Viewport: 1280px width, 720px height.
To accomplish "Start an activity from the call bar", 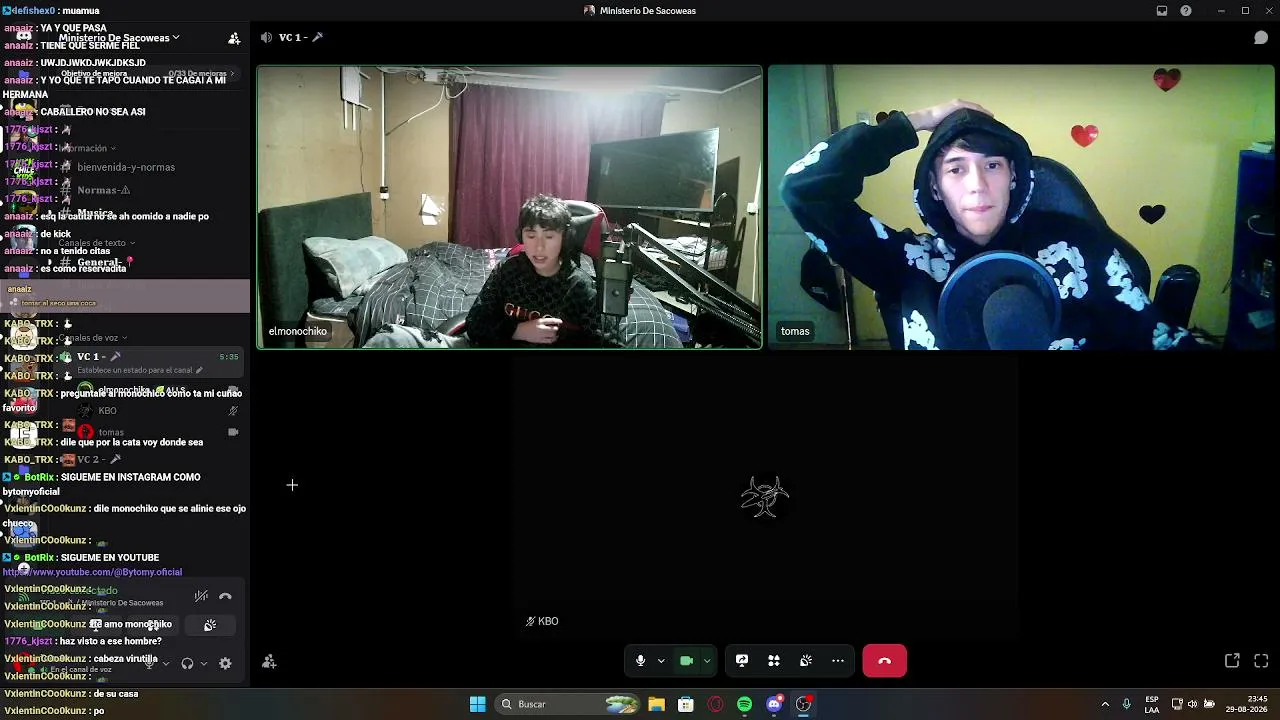I will click(774, 661).
